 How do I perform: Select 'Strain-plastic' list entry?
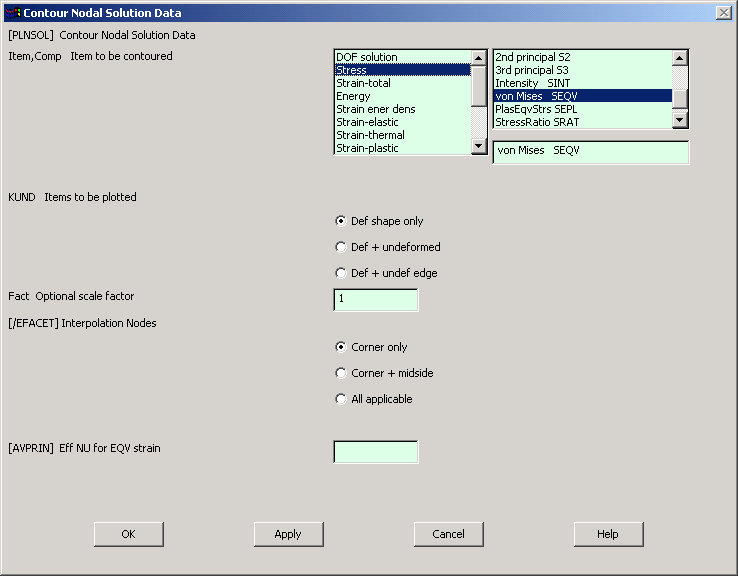point(403,148)
